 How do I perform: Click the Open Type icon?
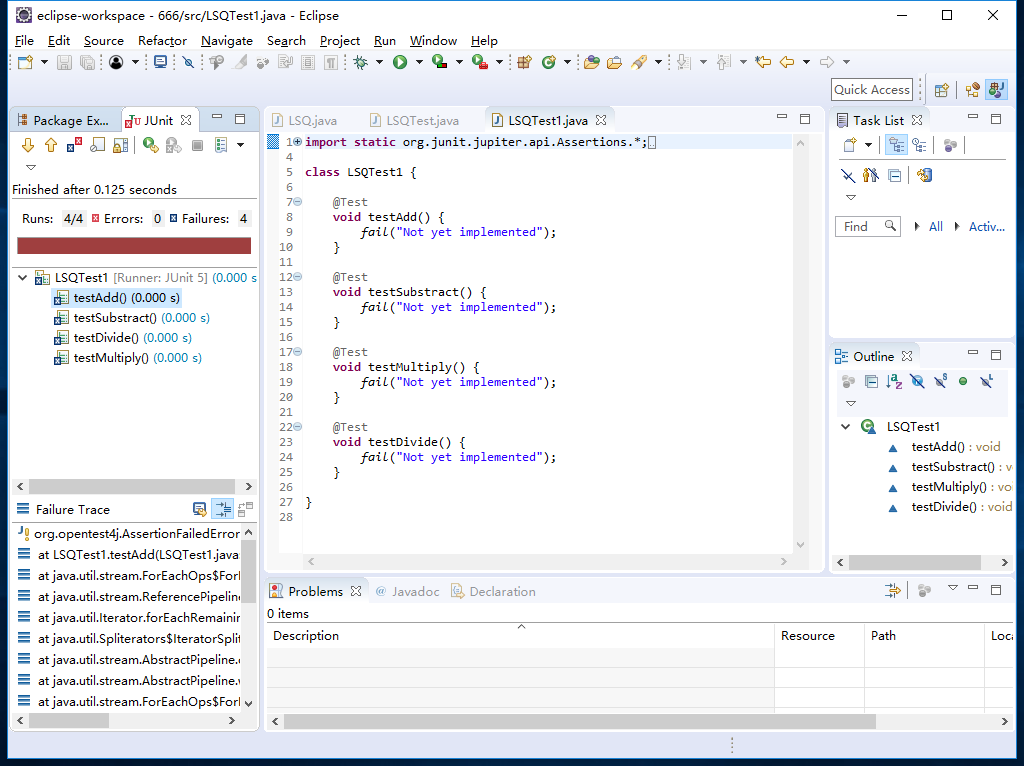point(592,62)
